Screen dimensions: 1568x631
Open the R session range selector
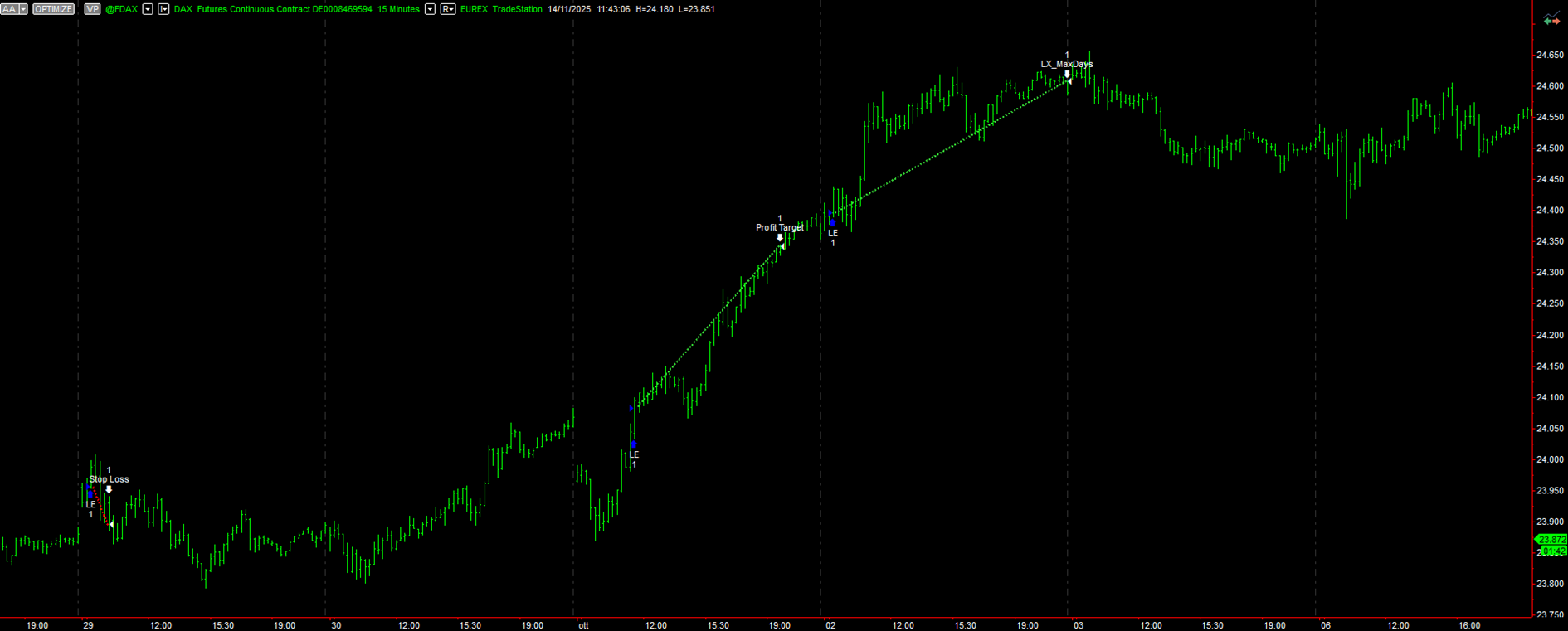pos(448,9)
